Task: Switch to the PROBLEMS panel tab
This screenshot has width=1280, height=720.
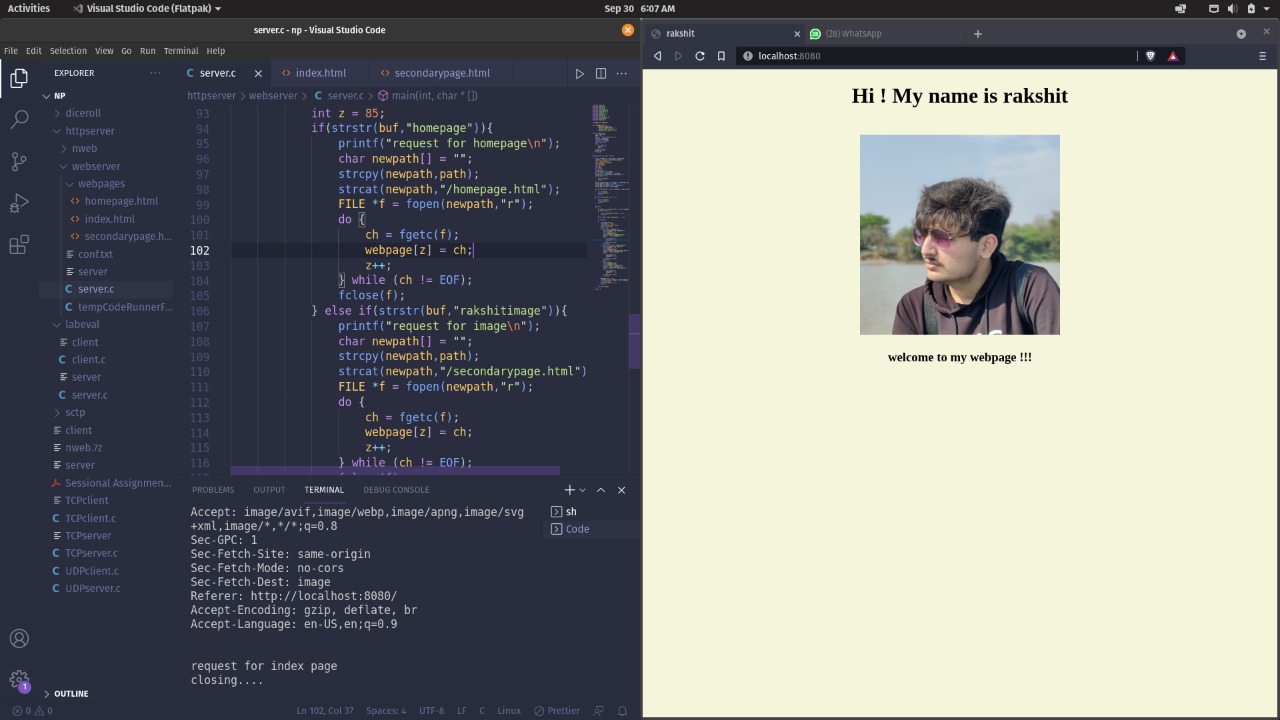Action: tap(213, 490)
